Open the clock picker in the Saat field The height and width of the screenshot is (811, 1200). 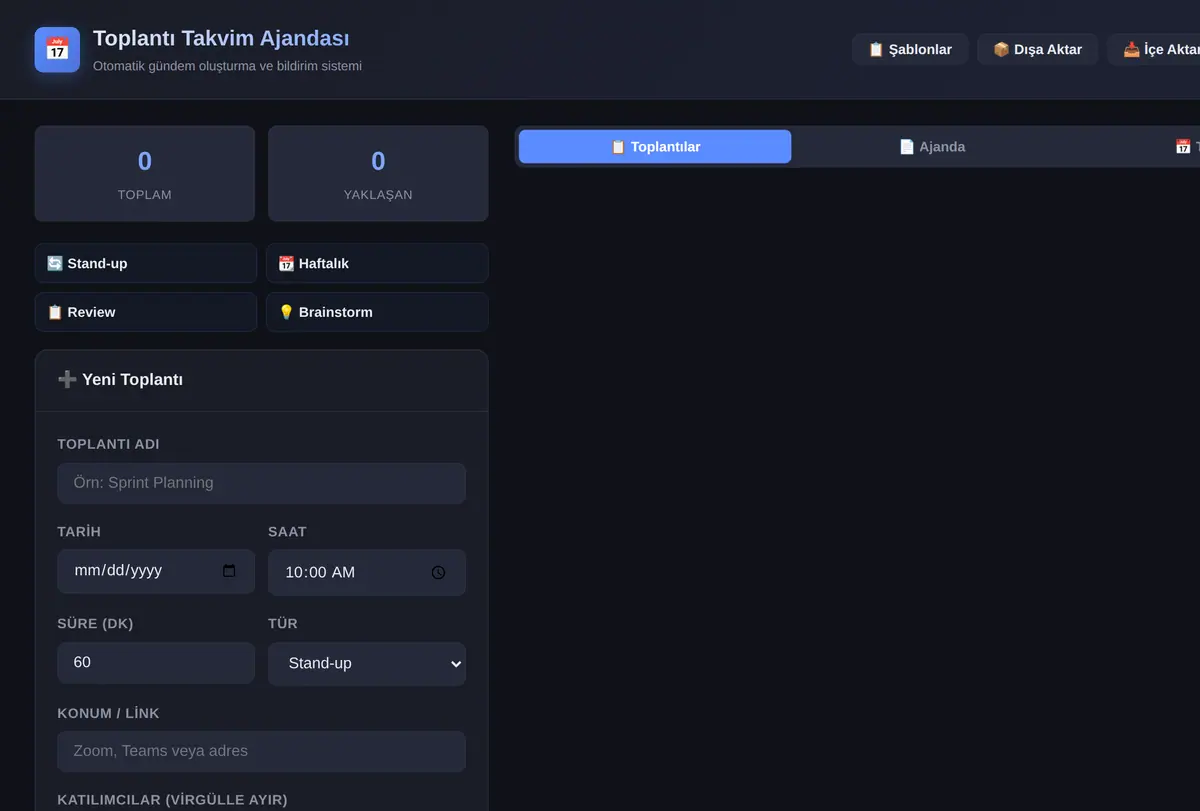[438, 573]
